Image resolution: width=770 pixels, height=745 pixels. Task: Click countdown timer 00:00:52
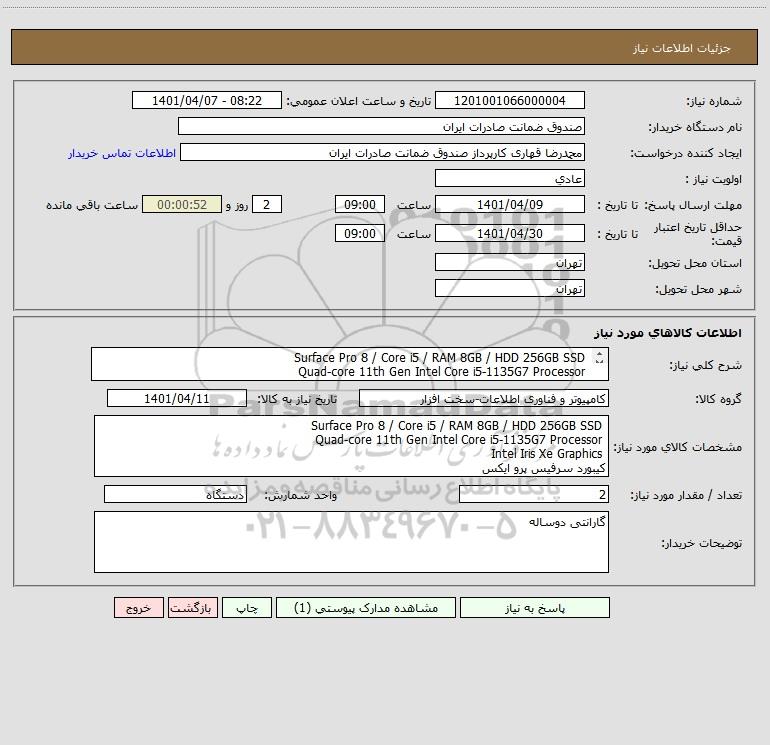click(x=182, y=204)
